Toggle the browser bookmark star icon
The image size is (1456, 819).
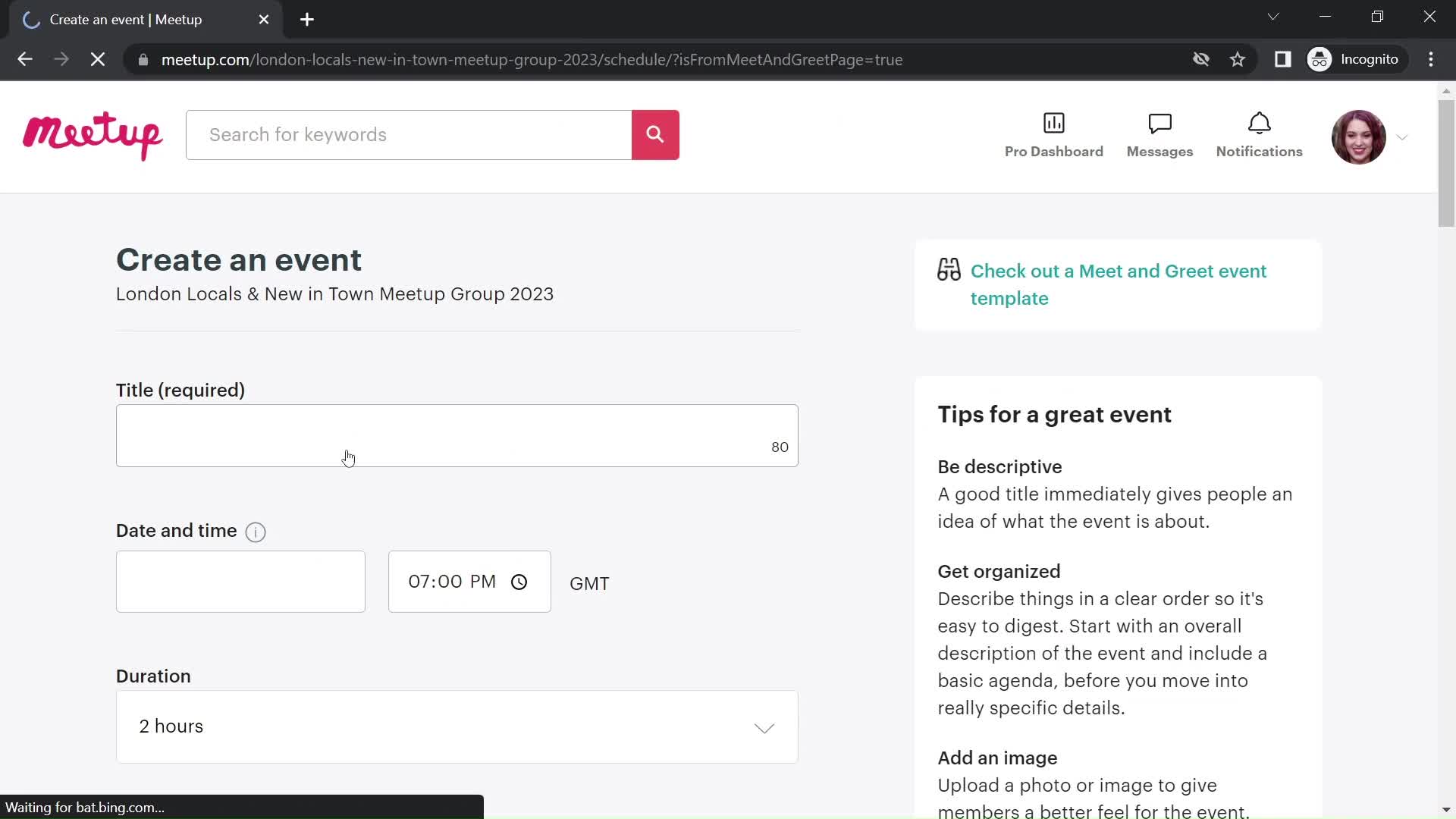point(1238,59)
